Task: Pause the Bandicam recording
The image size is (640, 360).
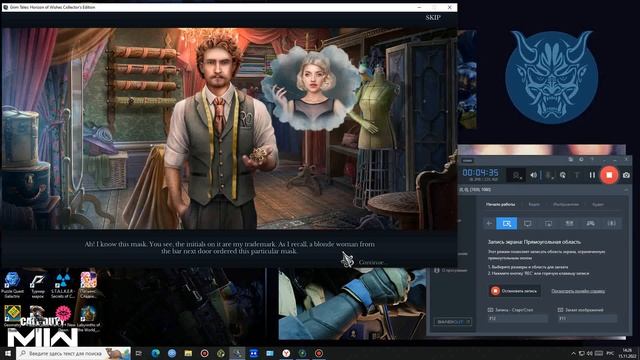Action: [x=592, y=175]
